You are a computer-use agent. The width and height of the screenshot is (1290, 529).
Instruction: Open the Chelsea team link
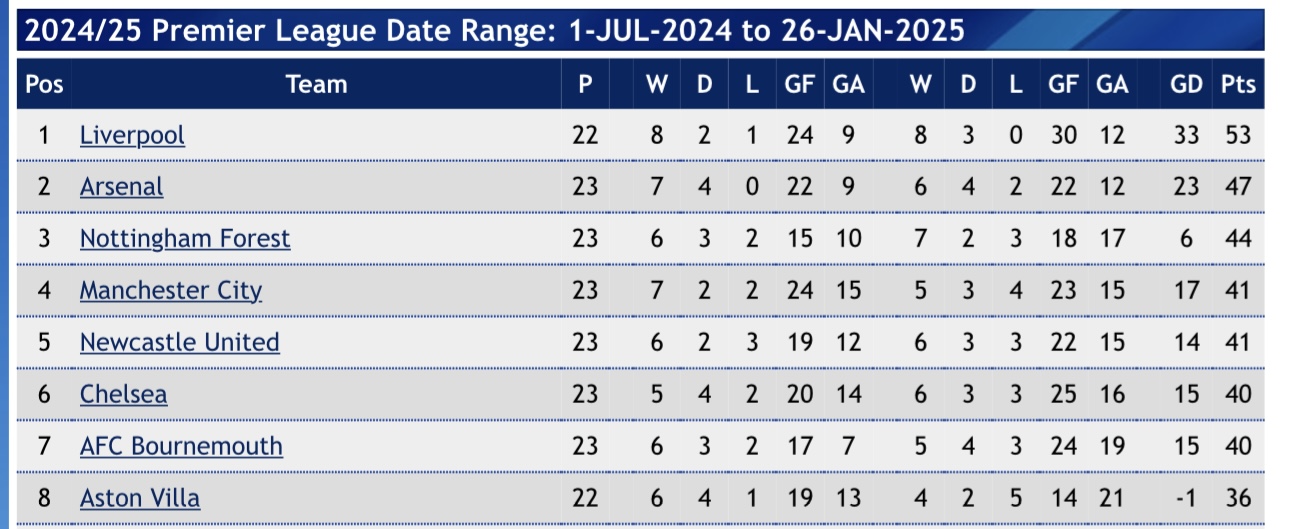pyautogui.click(x=123, y=394)
